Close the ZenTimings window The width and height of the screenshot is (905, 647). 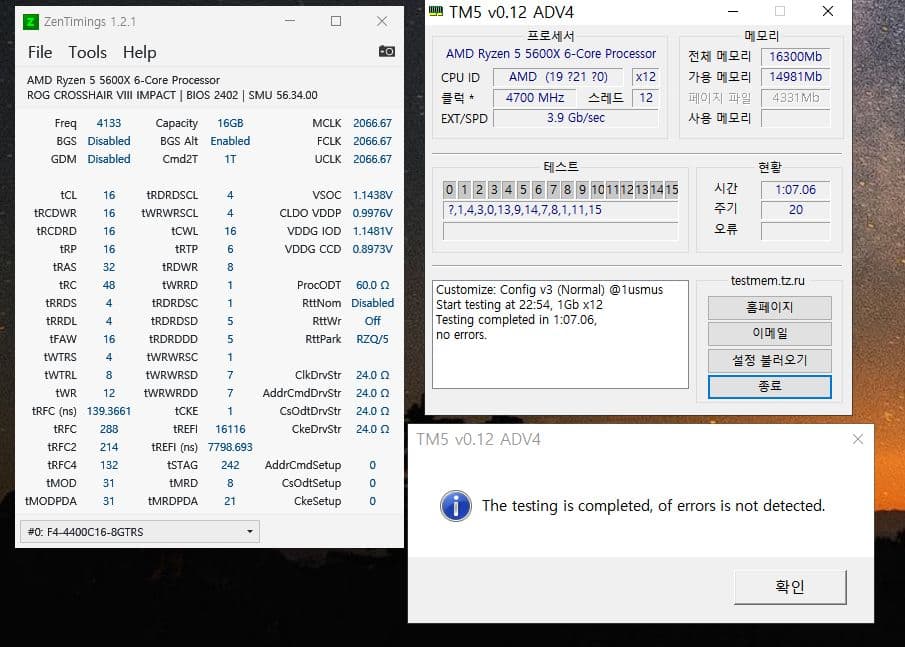pos(382,21)
